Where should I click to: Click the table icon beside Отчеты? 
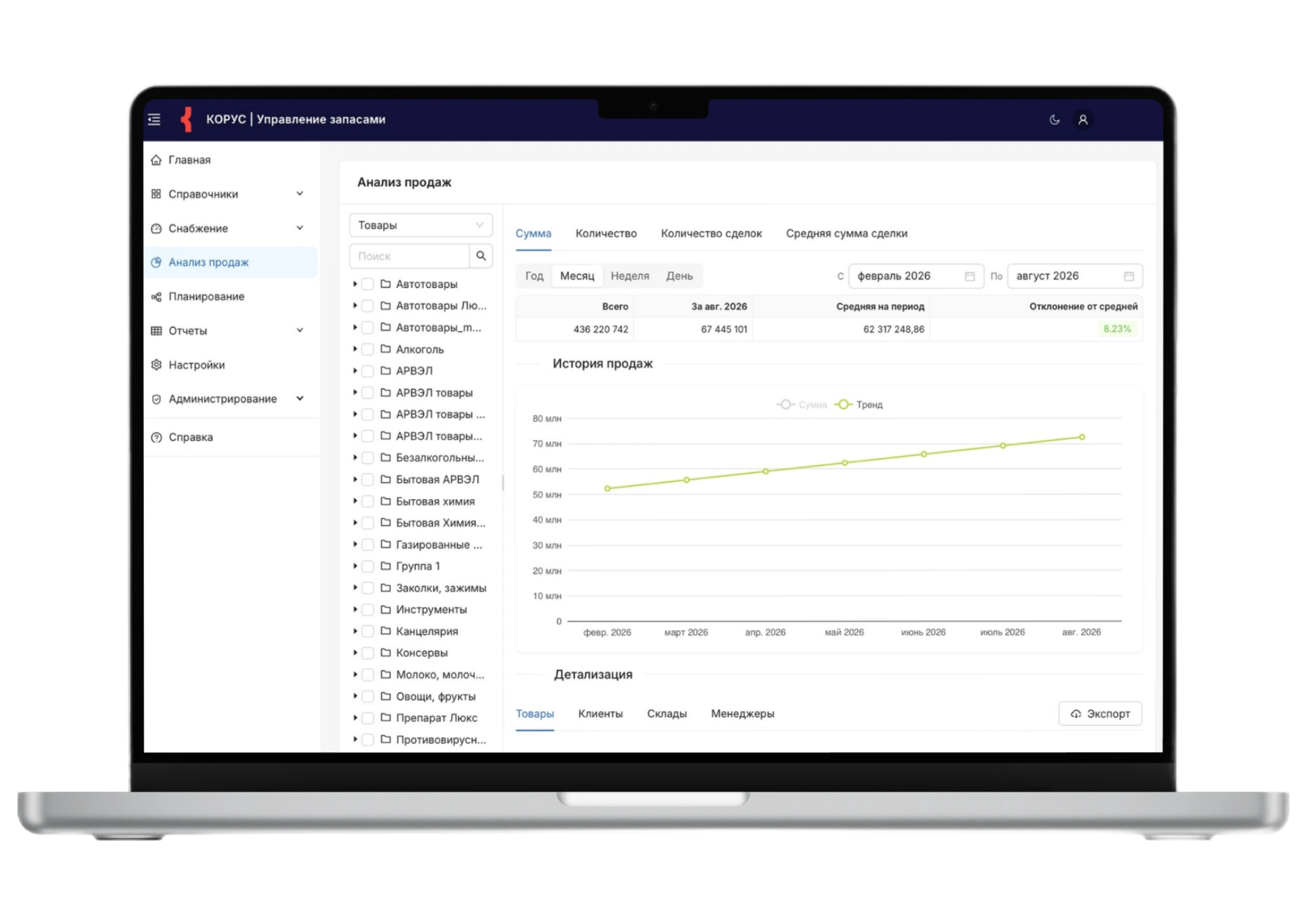click(x=156, y=331)
